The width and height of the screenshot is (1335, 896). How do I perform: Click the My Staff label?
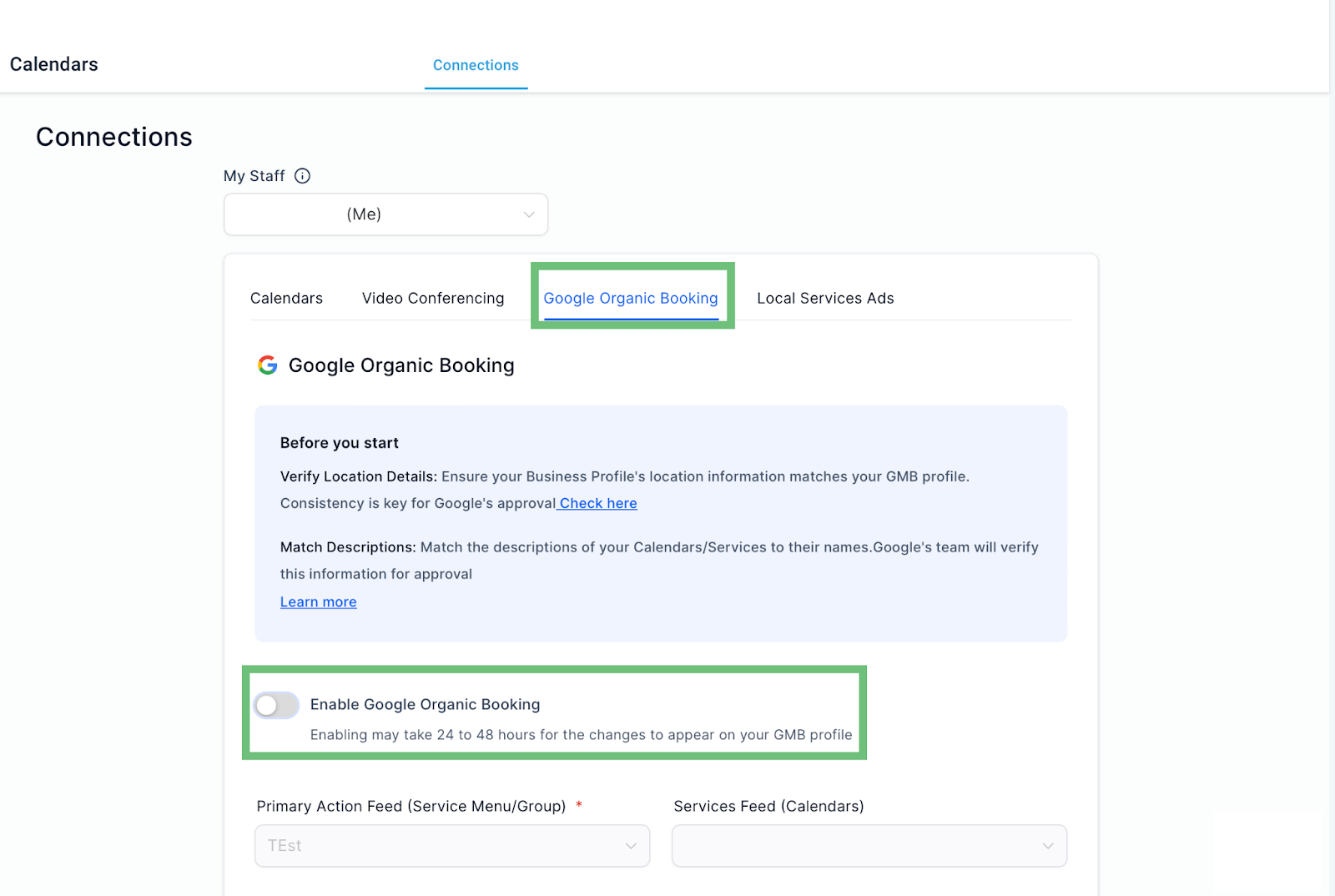pyautogui.click(x=254, y=176)
